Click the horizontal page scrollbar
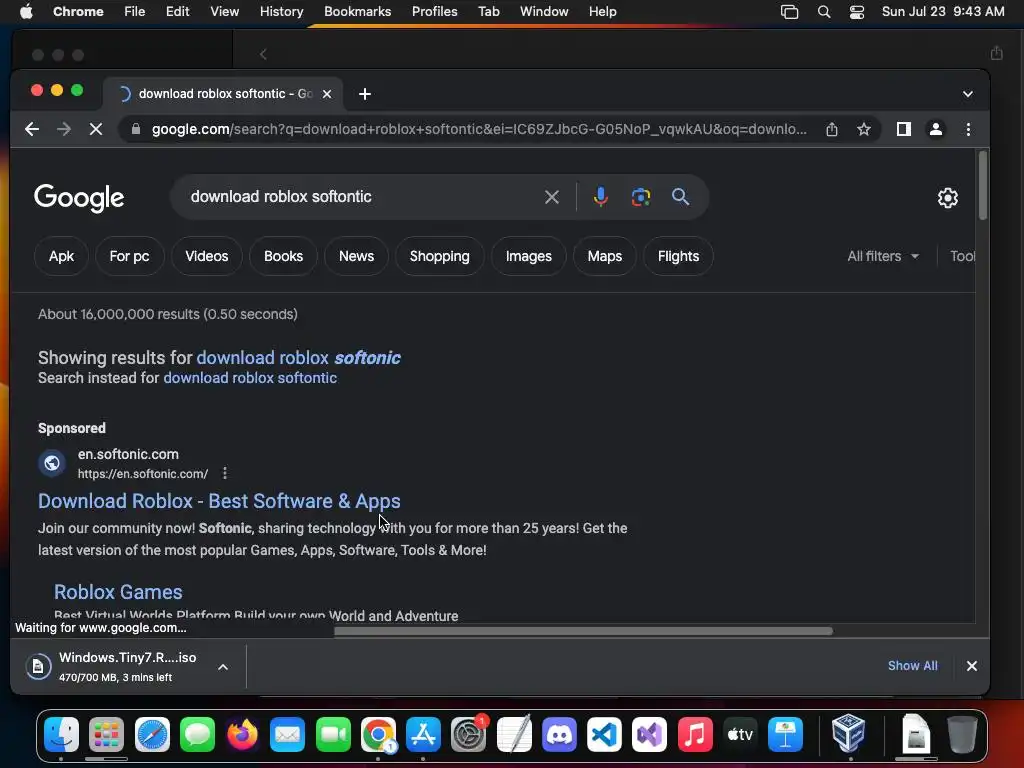Screen dimensions: 1024x768 pos(583,631)
